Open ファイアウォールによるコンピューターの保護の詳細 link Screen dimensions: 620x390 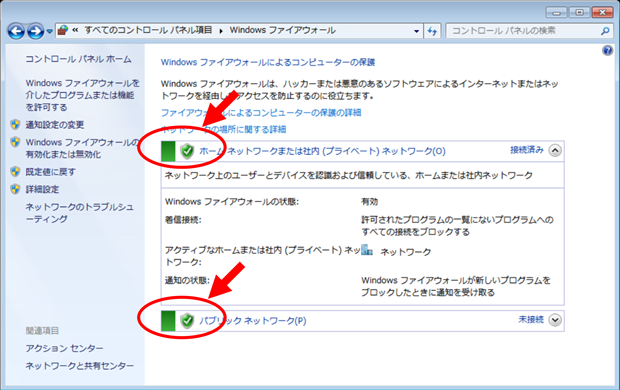(x=261, y=113)
